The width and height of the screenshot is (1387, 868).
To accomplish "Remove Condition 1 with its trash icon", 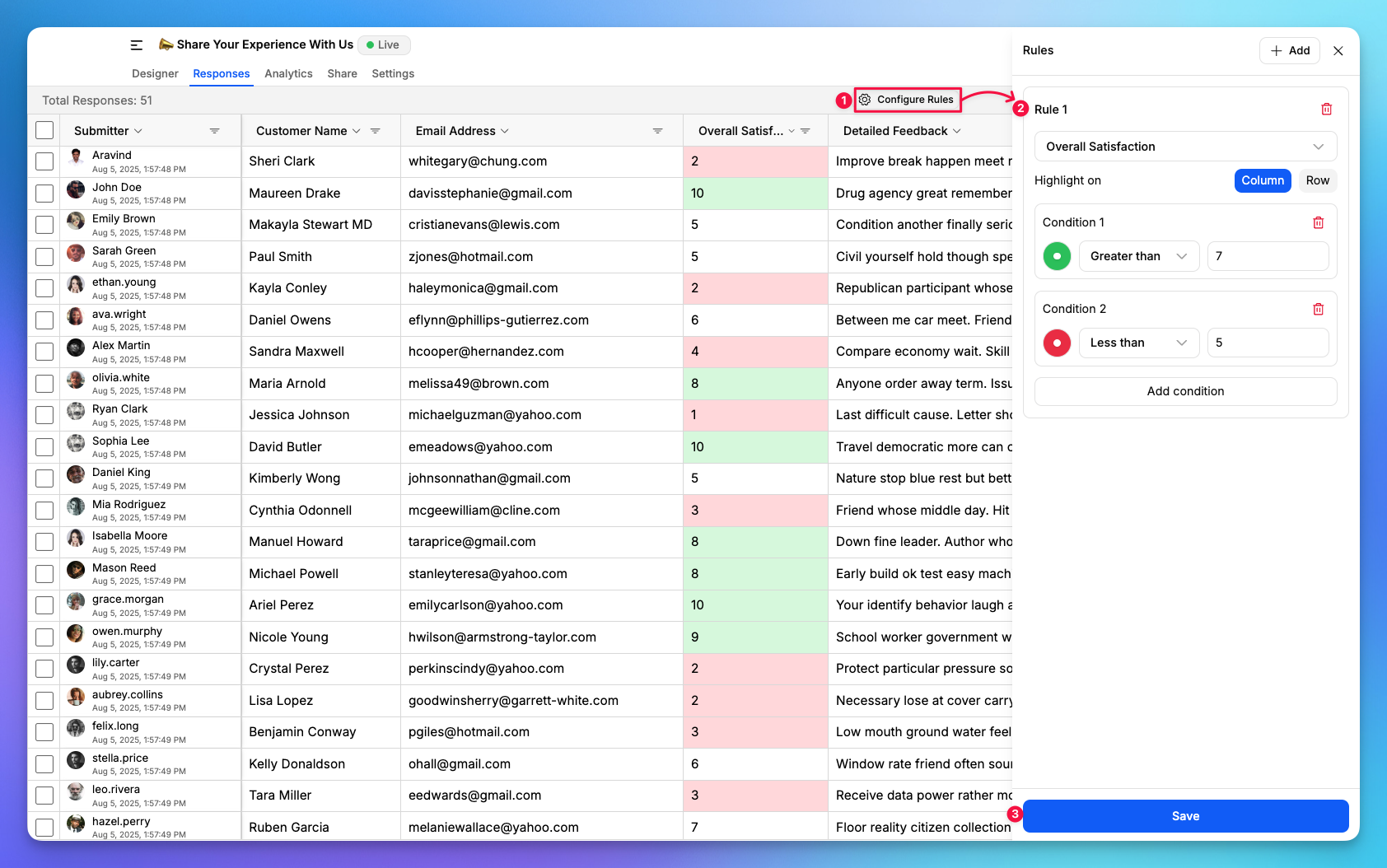I will 1319,222.
